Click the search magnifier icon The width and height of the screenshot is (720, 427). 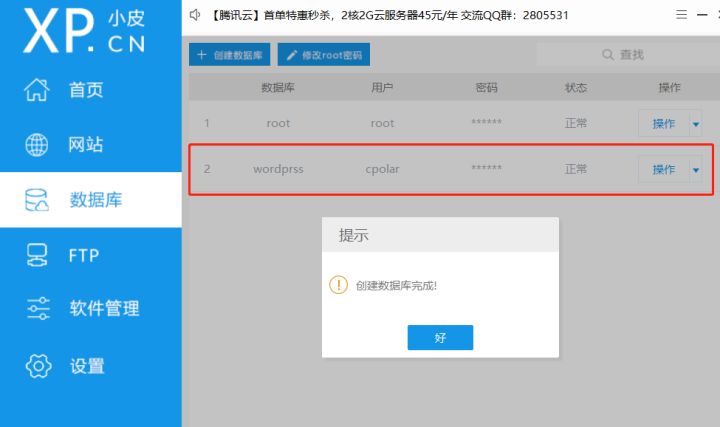click(x=608, y=55)
